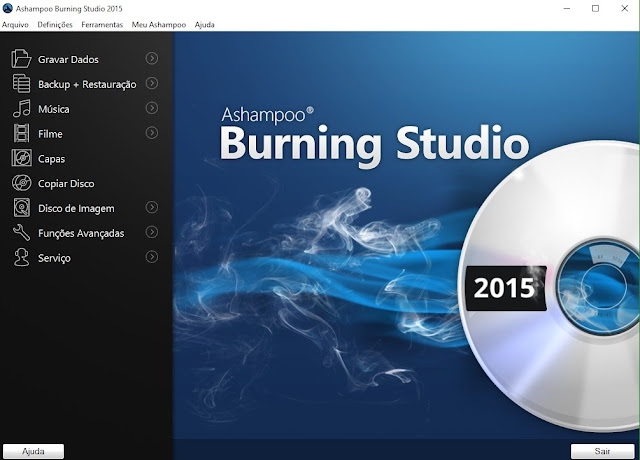Click the Funções Avançadas wrench icon
This screenshot has width=640, height=460.
pyautogui.click(x=21, y=232)
